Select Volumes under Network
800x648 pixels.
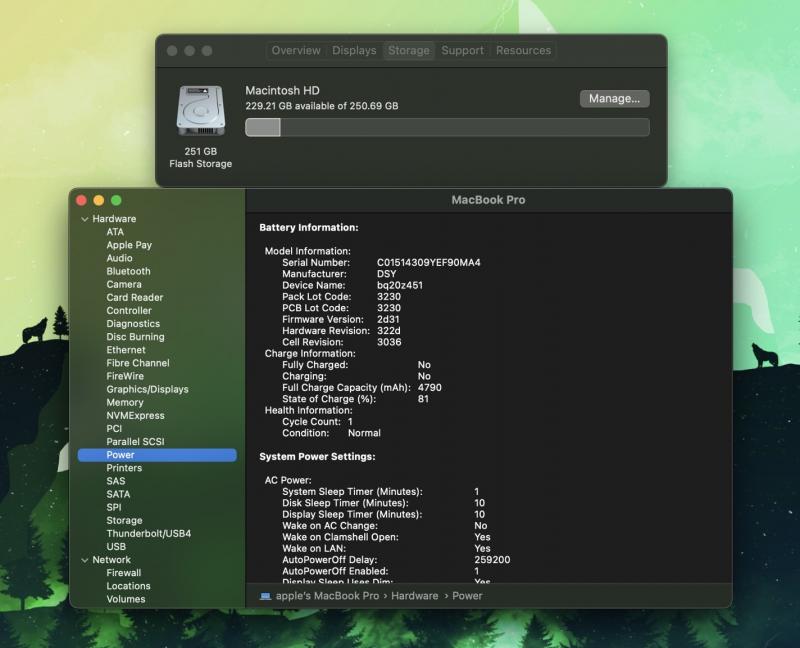click(x=126, y=599)
